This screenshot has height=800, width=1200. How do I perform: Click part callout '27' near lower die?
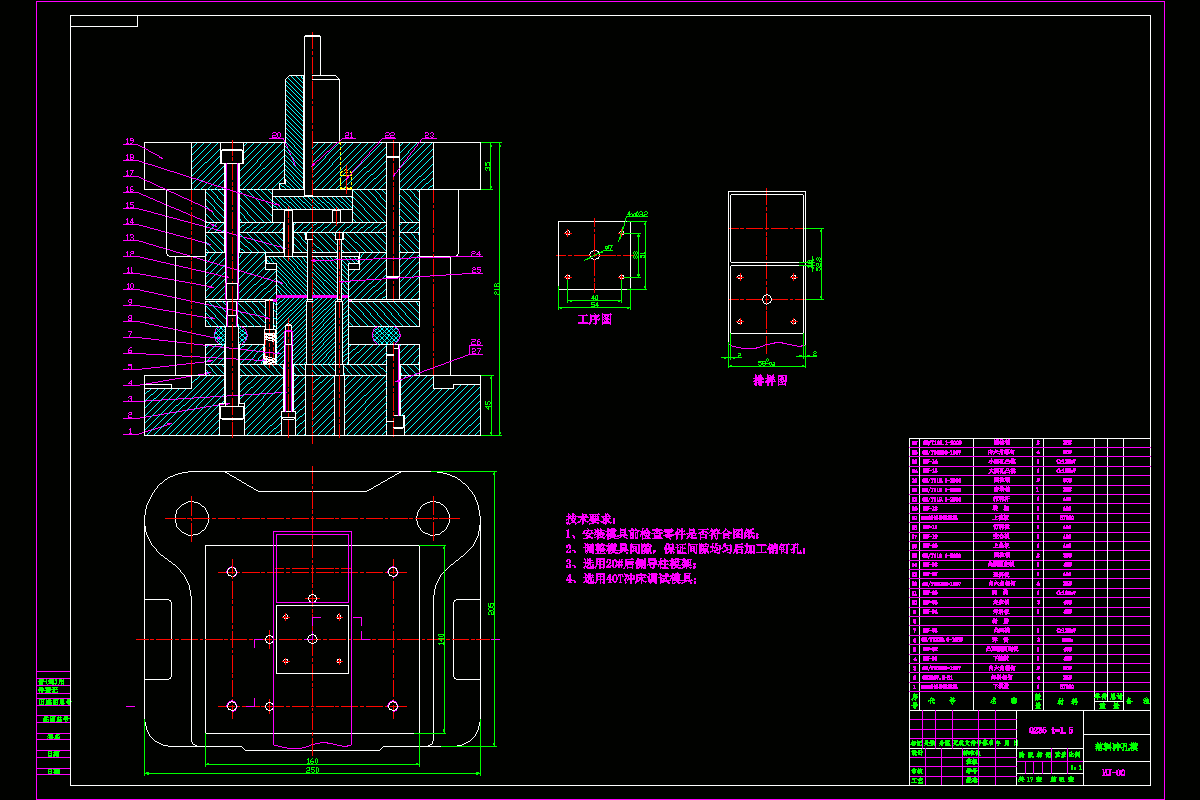pos(476,351)
